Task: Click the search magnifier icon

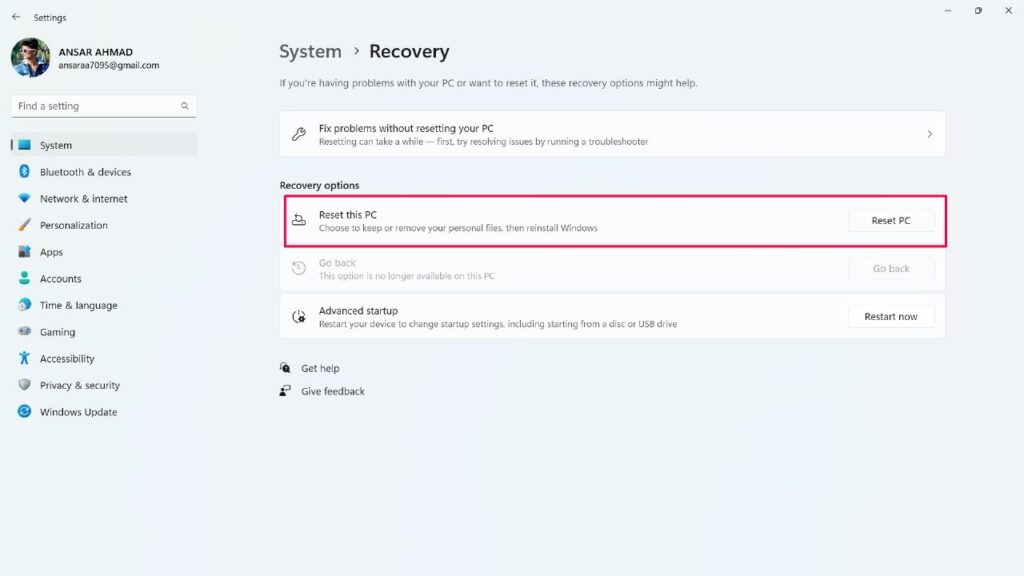Action: (x=185, y=106)
